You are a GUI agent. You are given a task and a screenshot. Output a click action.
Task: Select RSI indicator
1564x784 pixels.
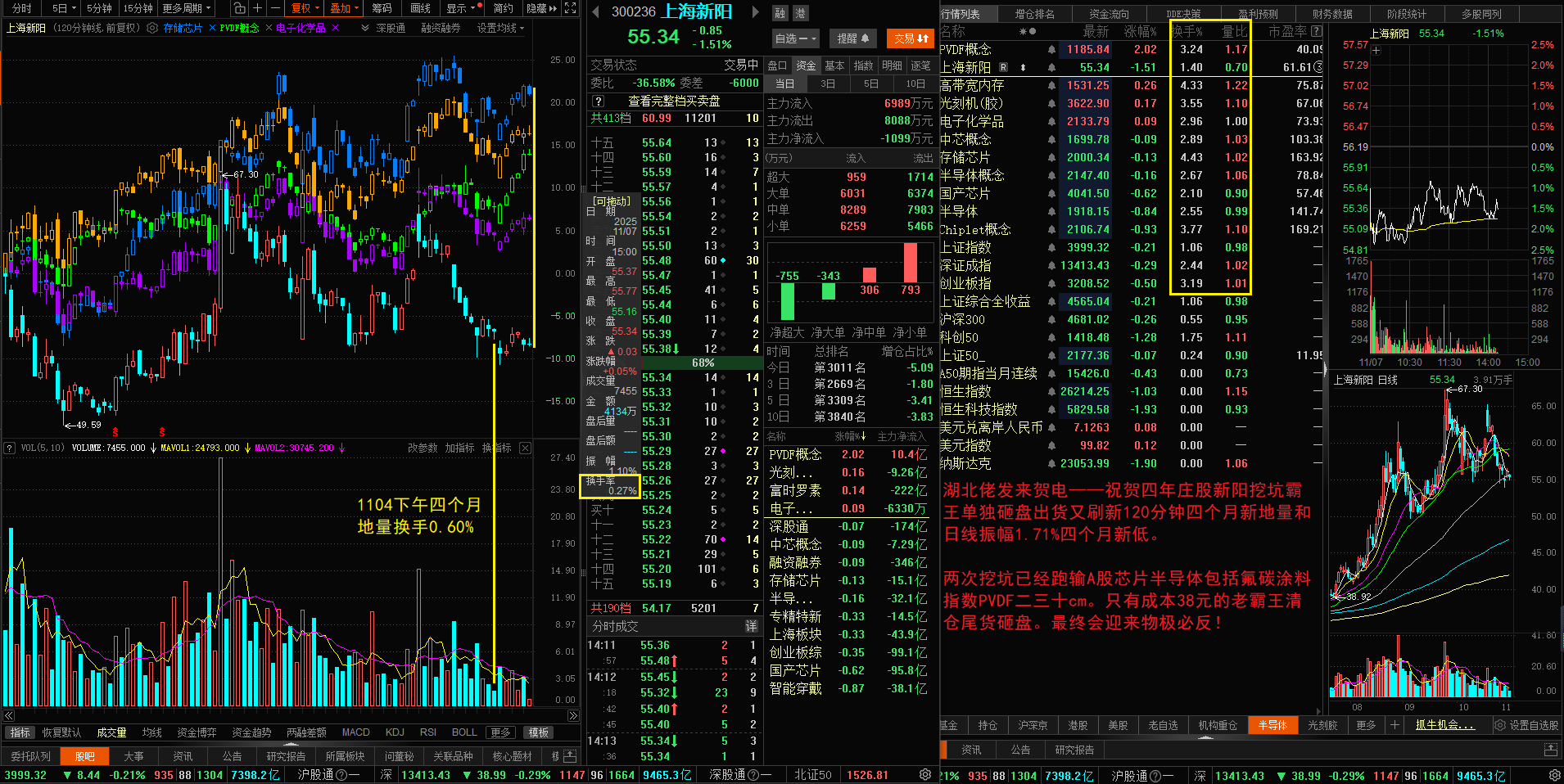427,732
